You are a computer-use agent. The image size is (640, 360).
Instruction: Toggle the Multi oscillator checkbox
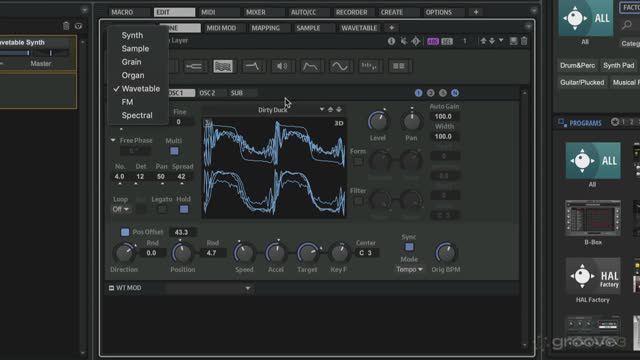(174, 151)
